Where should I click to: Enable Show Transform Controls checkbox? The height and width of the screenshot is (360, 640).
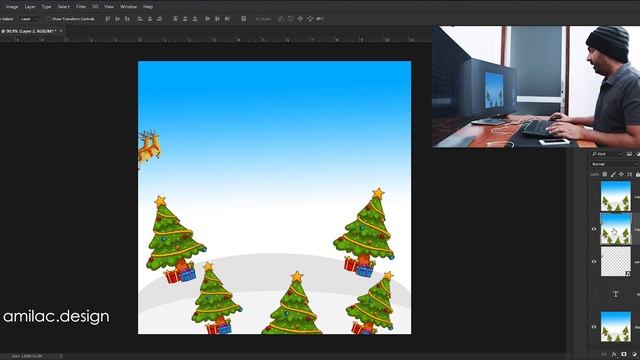48,19
